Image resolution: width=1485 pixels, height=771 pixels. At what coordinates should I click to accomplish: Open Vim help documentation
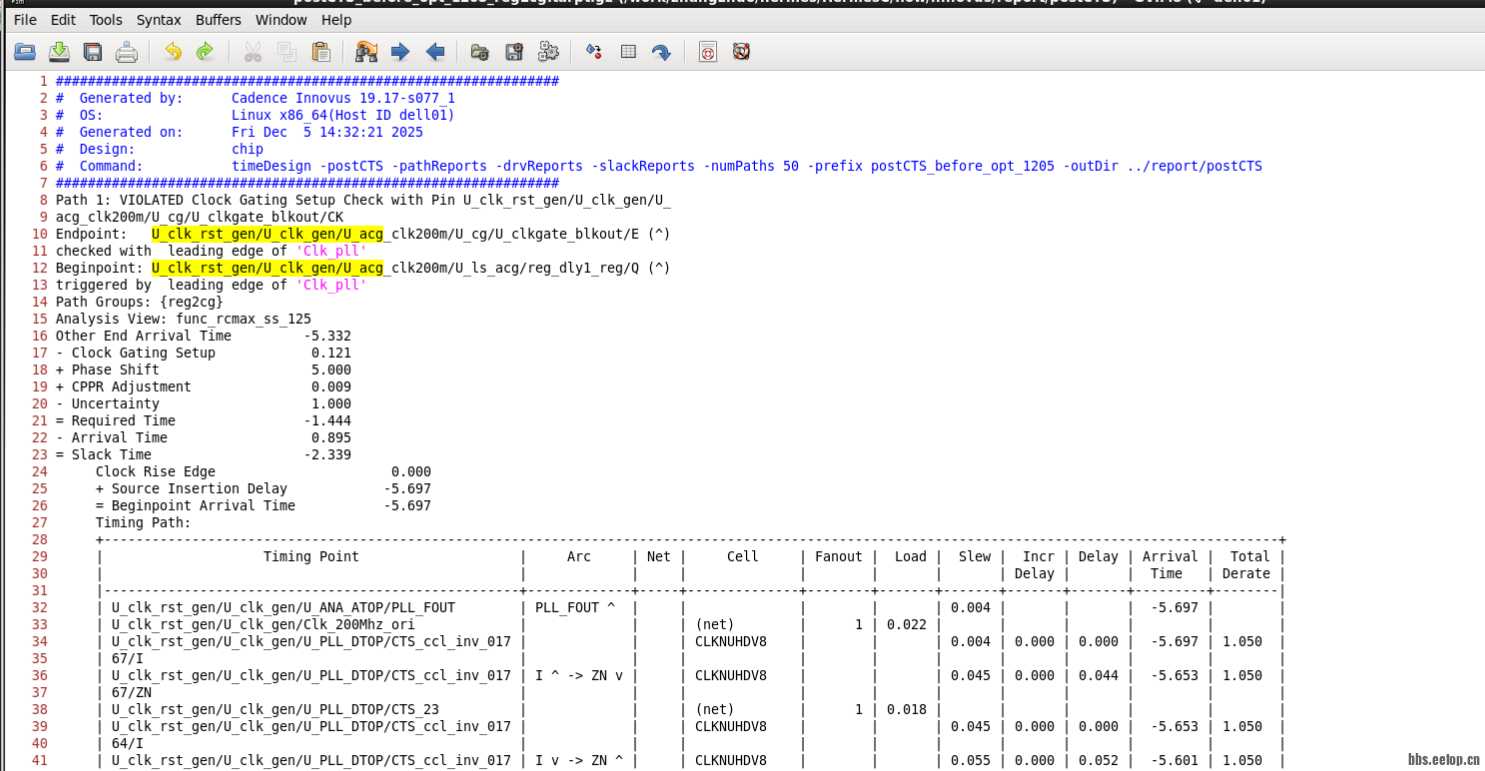point(707,51)
